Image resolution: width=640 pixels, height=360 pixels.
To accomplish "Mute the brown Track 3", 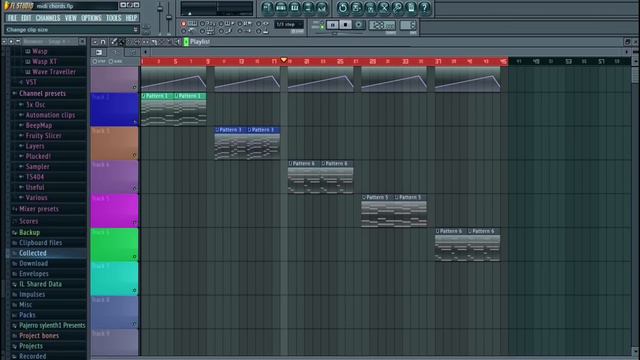I will coord(134,155).
